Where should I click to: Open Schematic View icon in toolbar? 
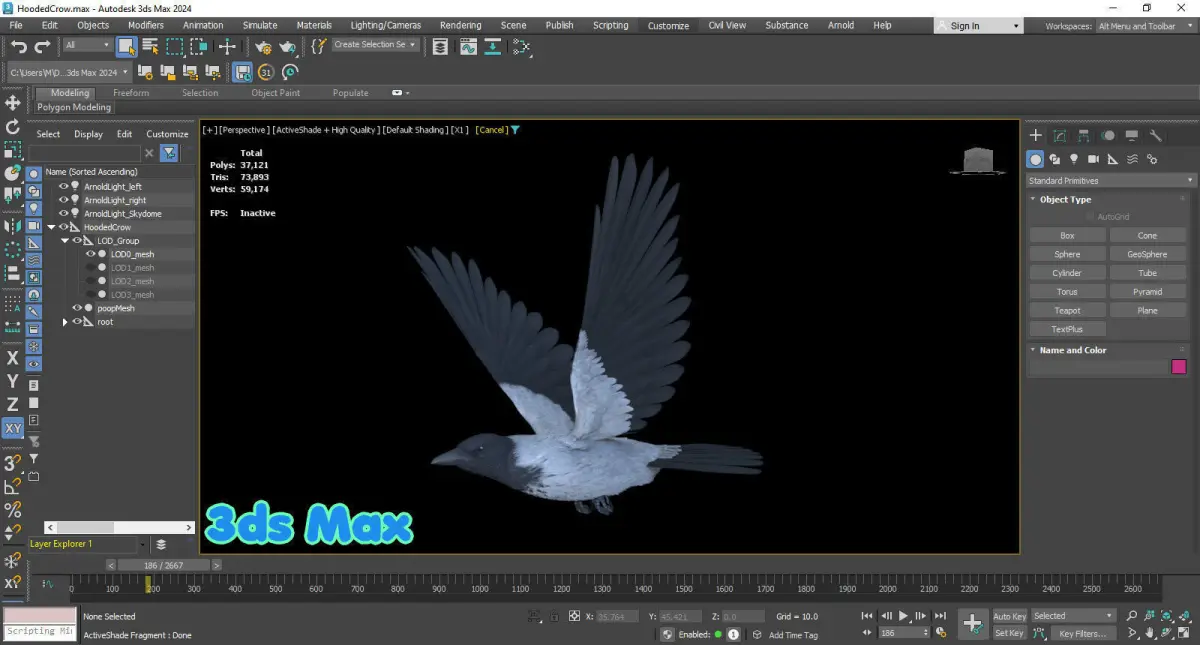pyautogui.click(x=520, y=46)
